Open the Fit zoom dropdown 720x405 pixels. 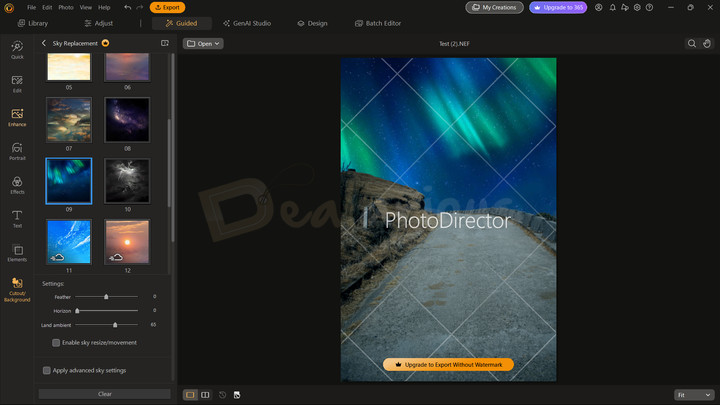pyautogui.click(x=694, y=395)
